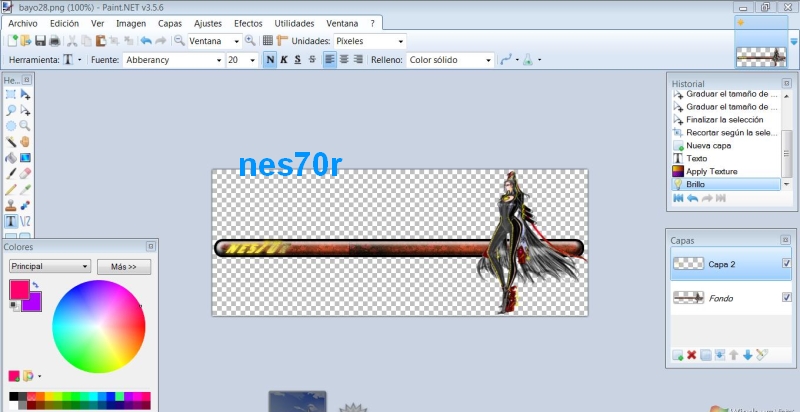
Task: Select the Rectangle Select tool
Action: 11,94
